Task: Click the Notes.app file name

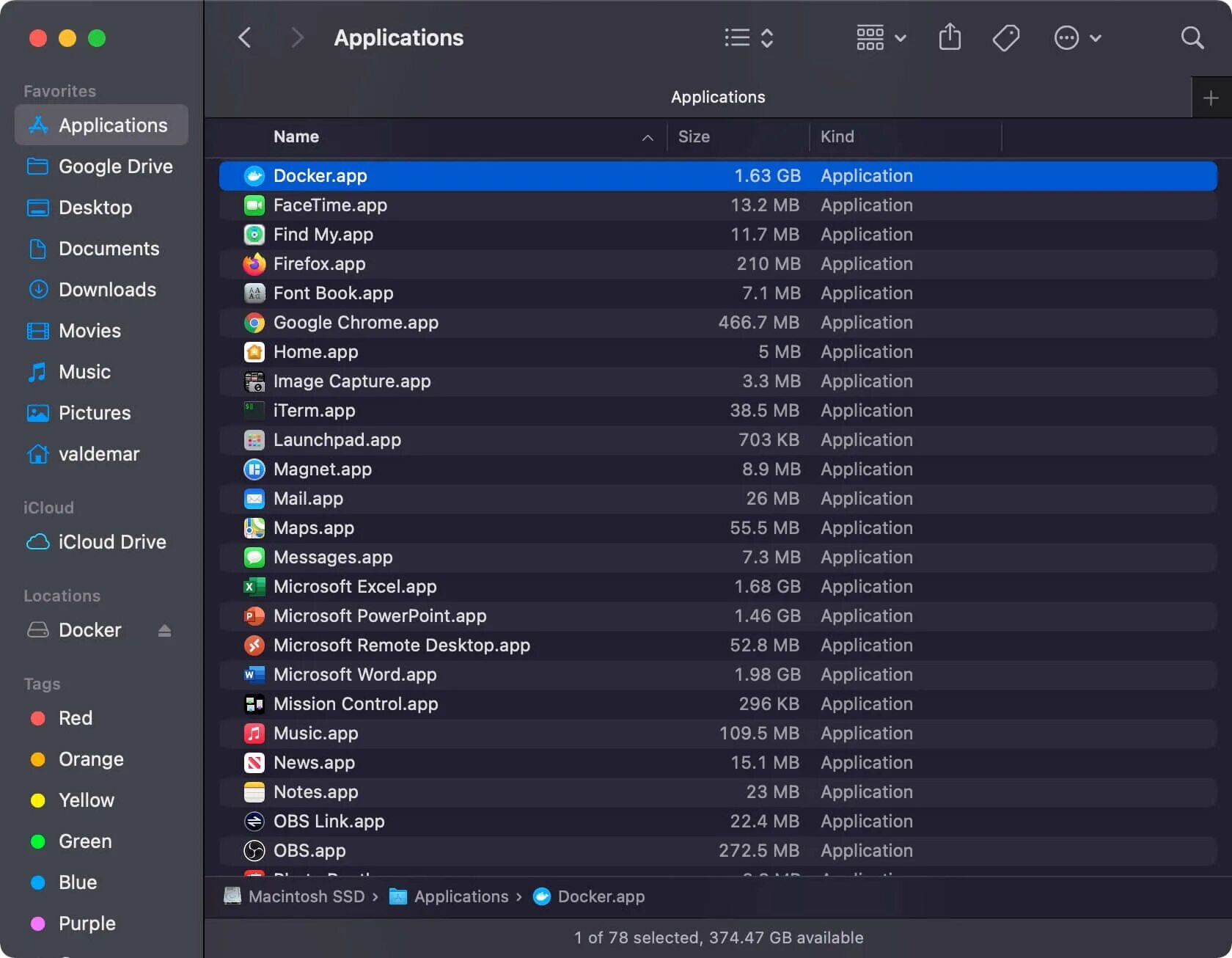Action: click(315, 792)
